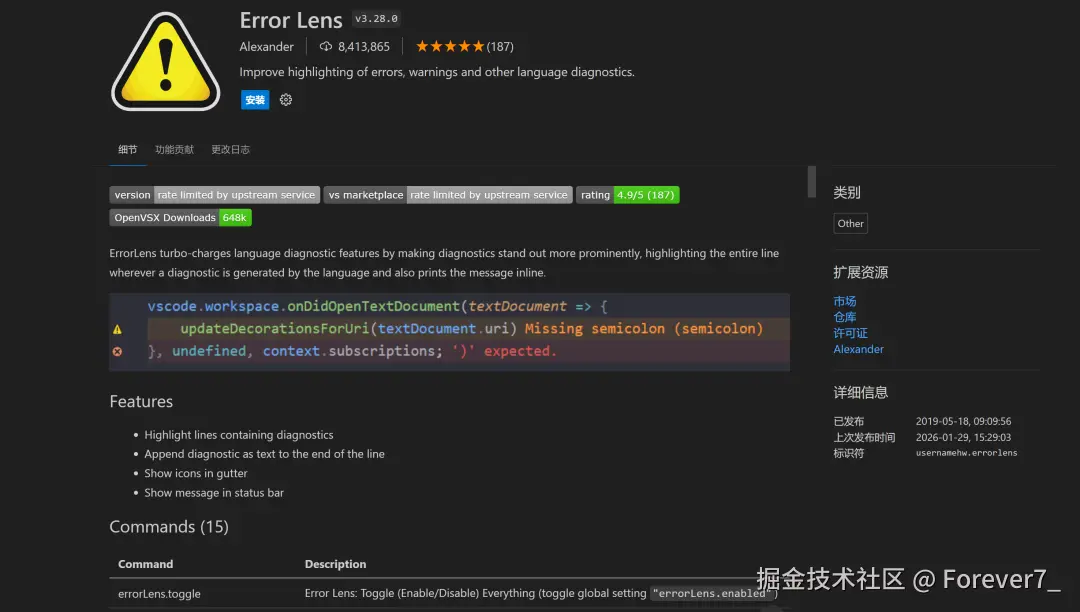Screen dimensions: 1080x612
Task: Switch to the 功能贡献 tab
Action: click(x=174, y=149)
